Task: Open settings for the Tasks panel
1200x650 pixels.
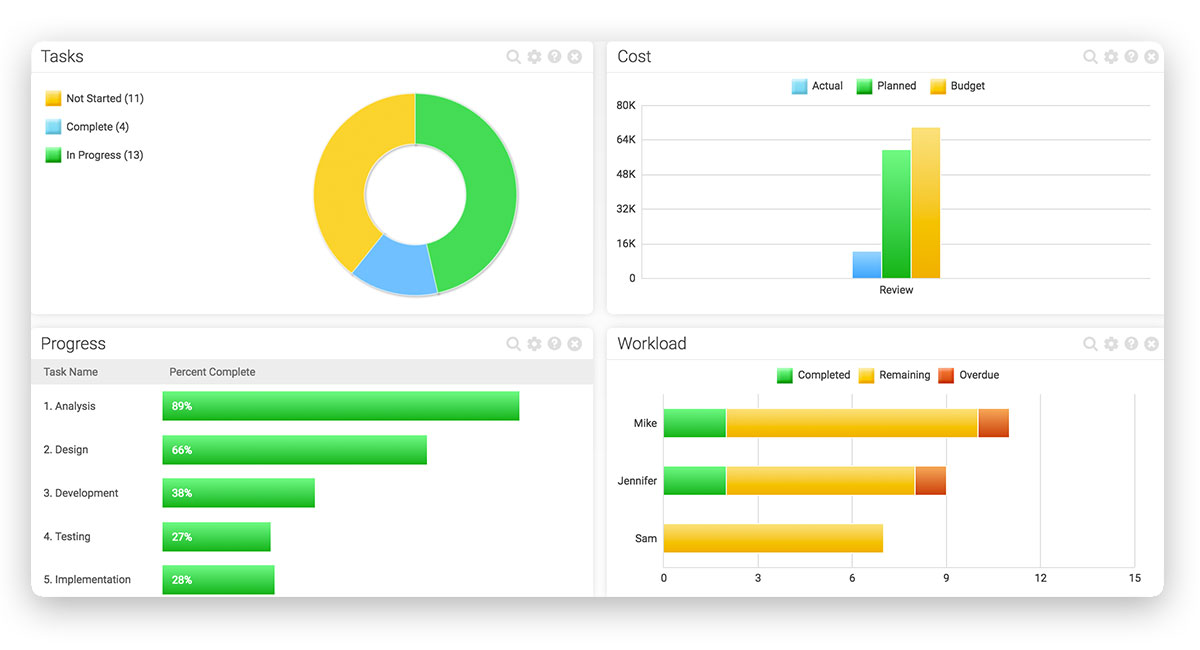Action: coord(534,57)
